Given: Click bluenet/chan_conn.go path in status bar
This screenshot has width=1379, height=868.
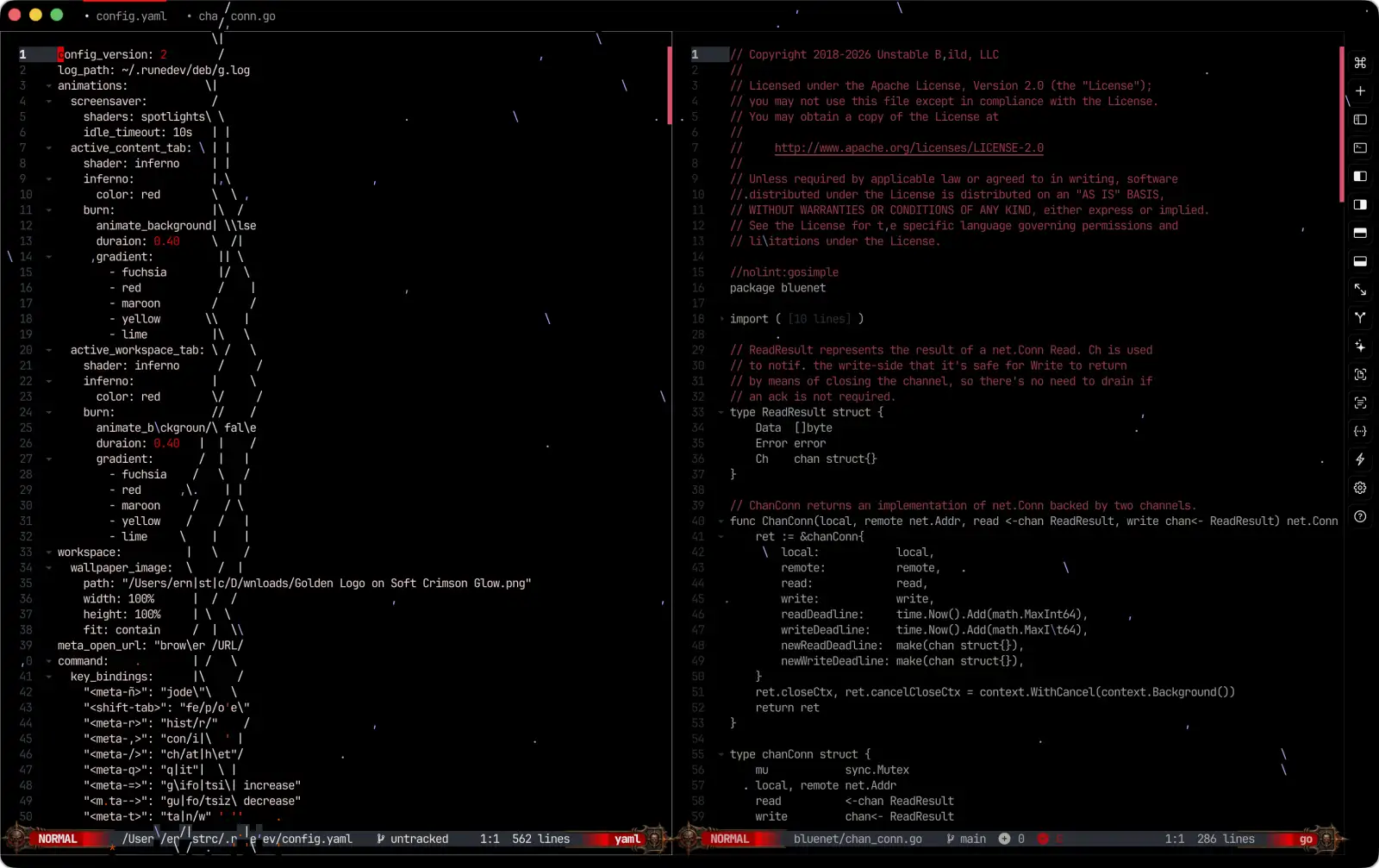Looking at the screenshot, I should click(858, 839).
